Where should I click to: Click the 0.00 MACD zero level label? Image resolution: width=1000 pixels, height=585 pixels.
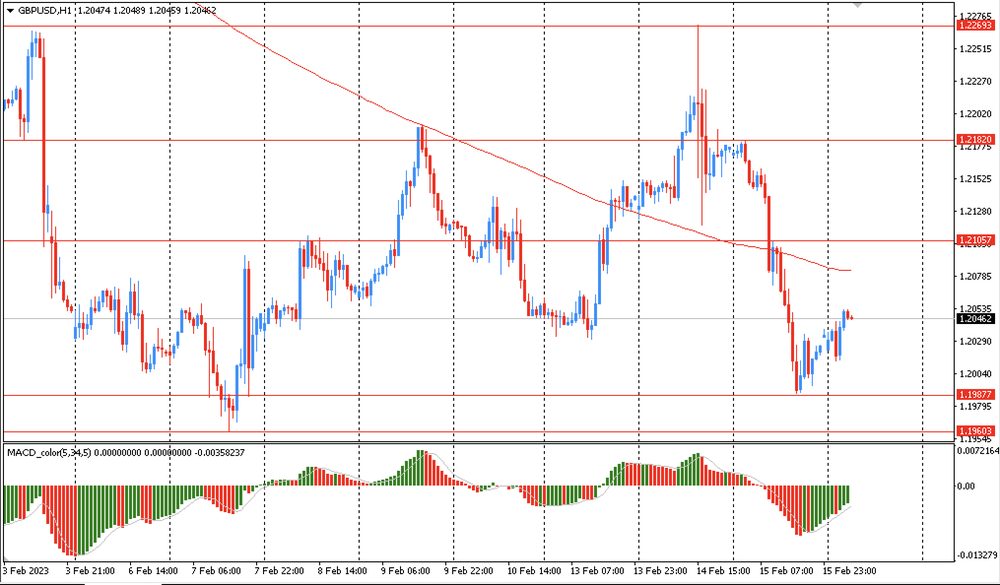pos(967,486)
